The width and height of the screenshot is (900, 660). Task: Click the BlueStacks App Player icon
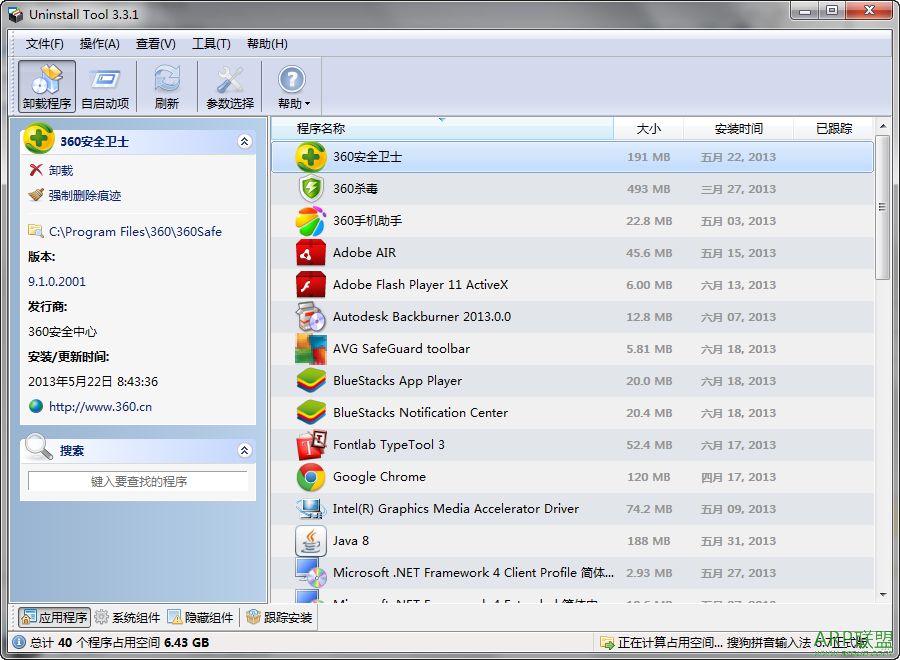pyautogui.click(x=311, y=381)
